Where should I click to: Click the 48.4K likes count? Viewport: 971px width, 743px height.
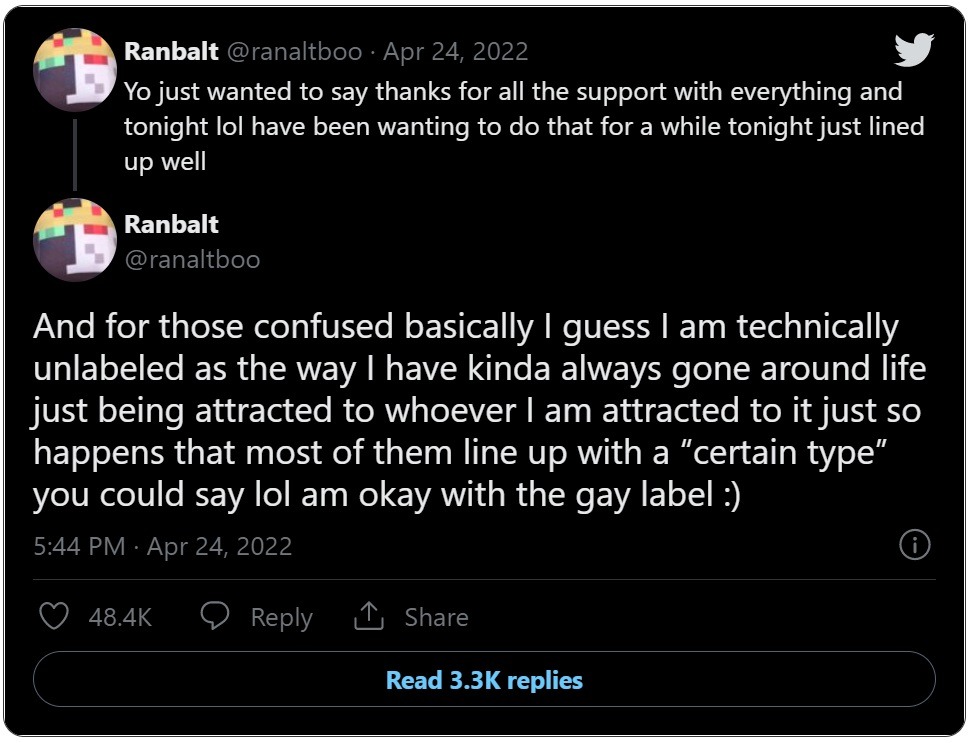point(120,617)
